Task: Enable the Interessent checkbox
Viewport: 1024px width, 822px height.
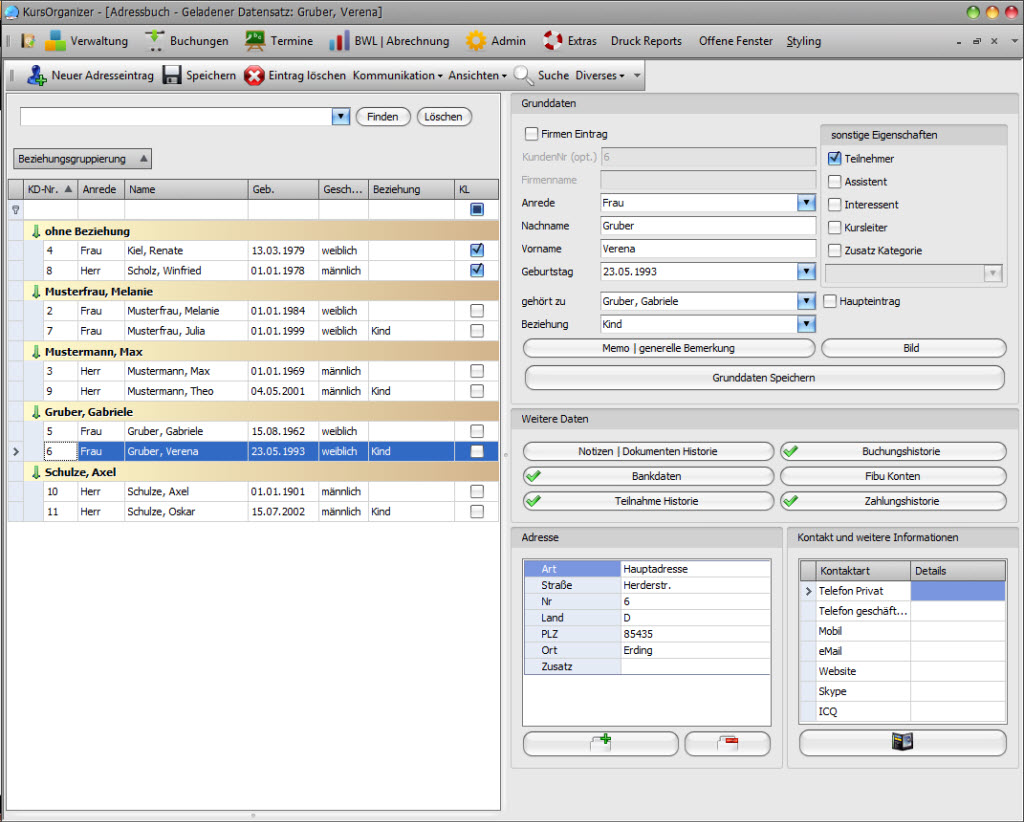Action: click(x=835, y=204)
